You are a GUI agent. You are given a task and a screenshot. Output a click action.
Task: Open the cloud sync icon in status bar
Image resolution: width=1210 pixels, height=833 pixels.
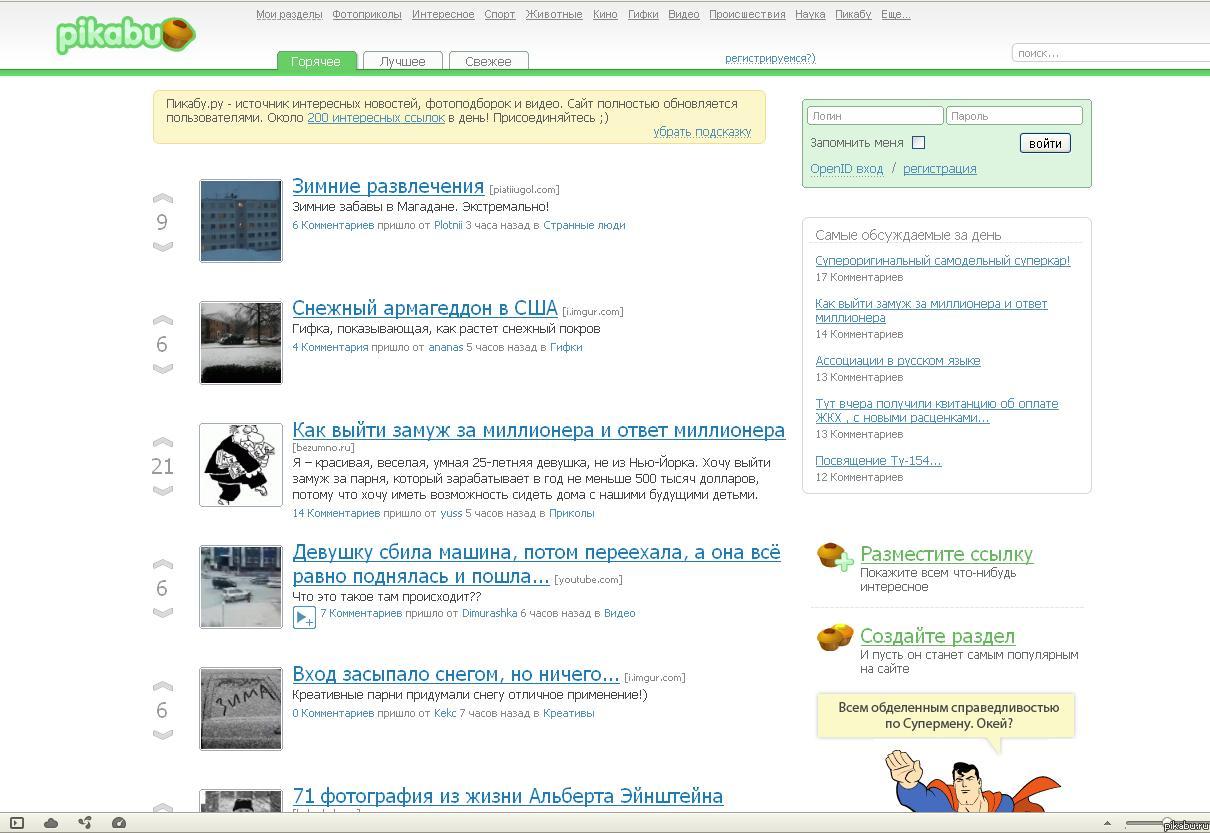tap(51, 823)
